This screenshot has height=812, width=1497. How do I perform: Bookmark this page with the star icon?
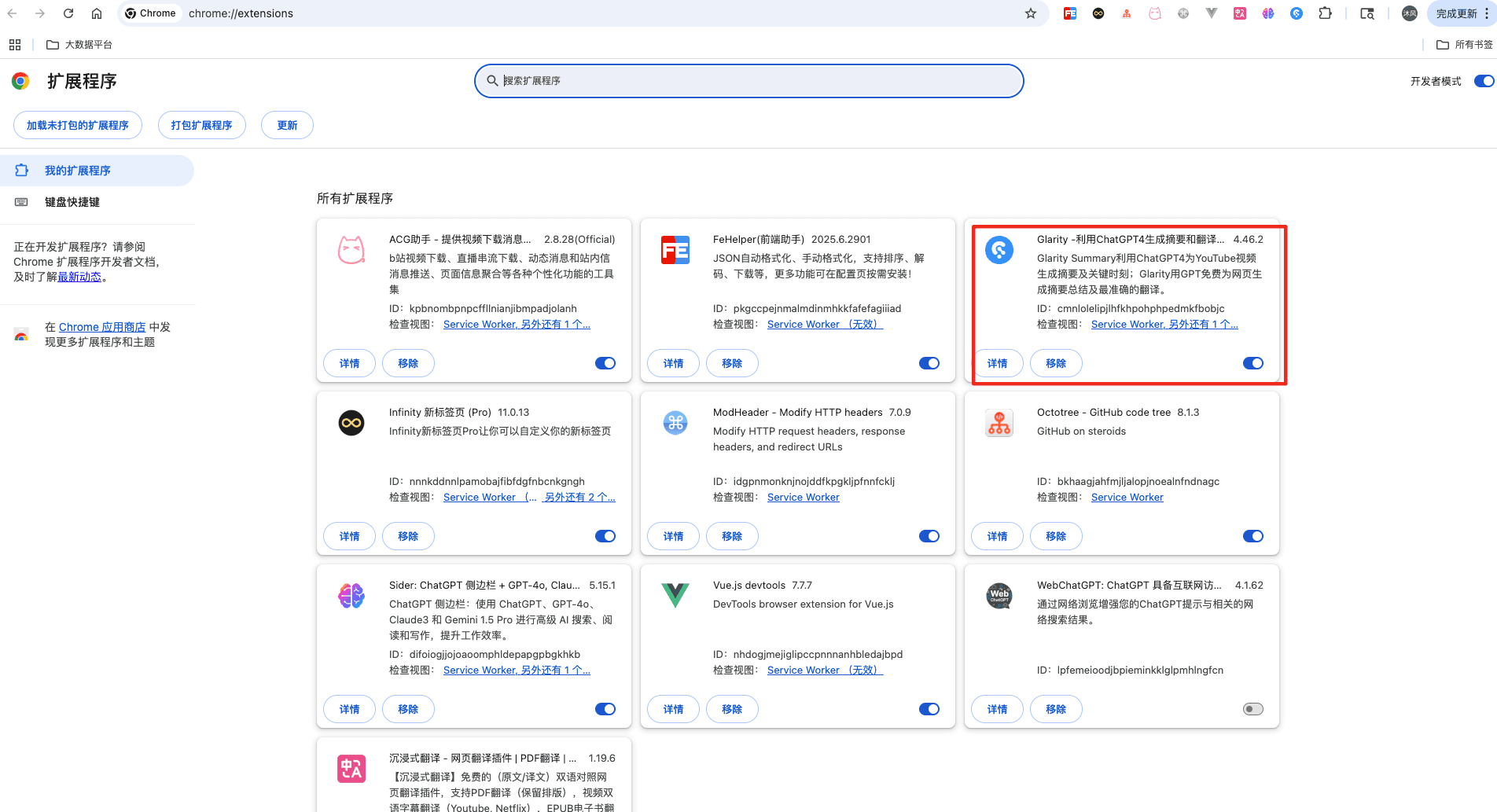(x=1031, y=13)
